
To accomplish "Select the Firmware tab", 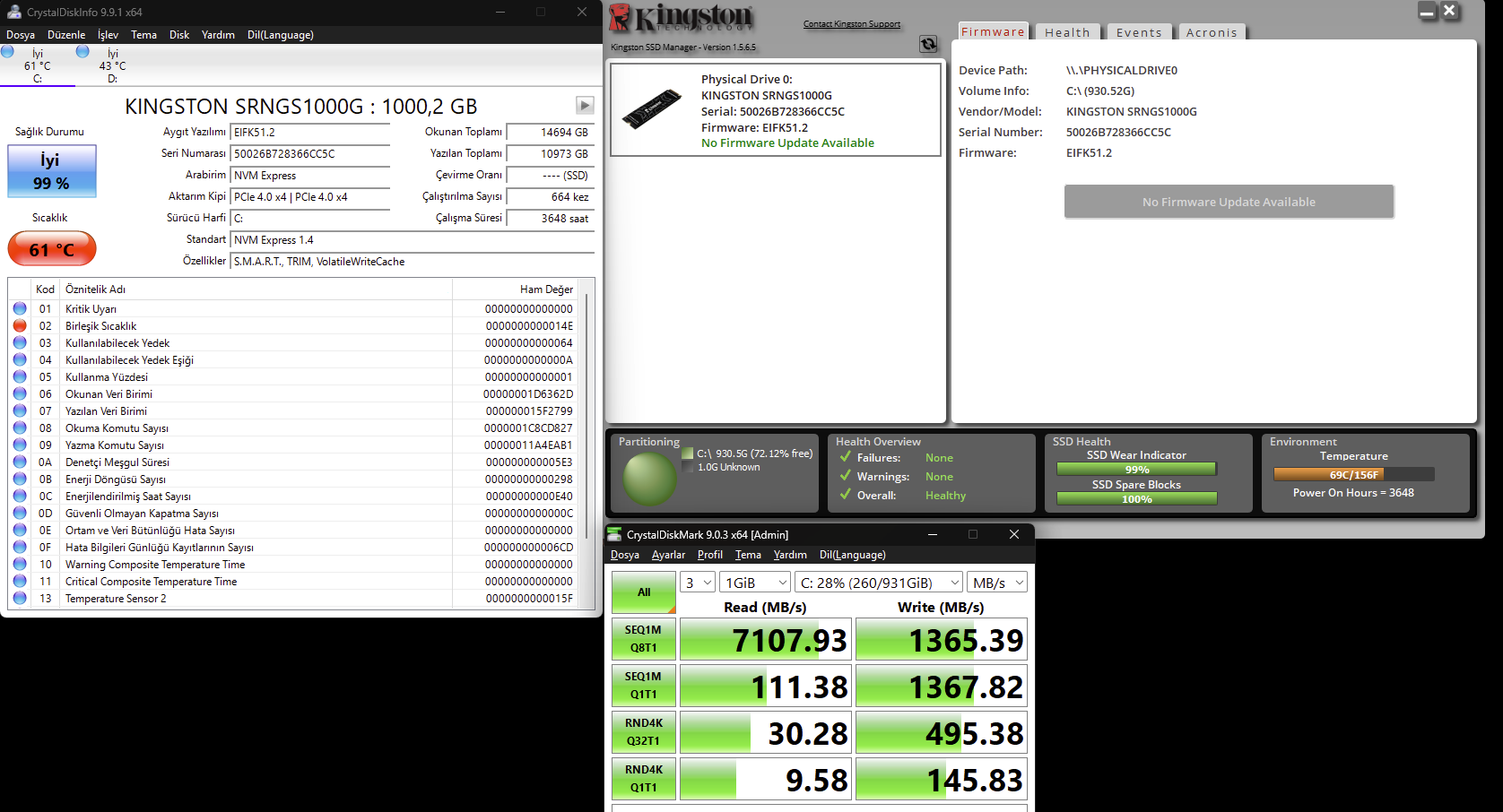I will pos(993,31).
